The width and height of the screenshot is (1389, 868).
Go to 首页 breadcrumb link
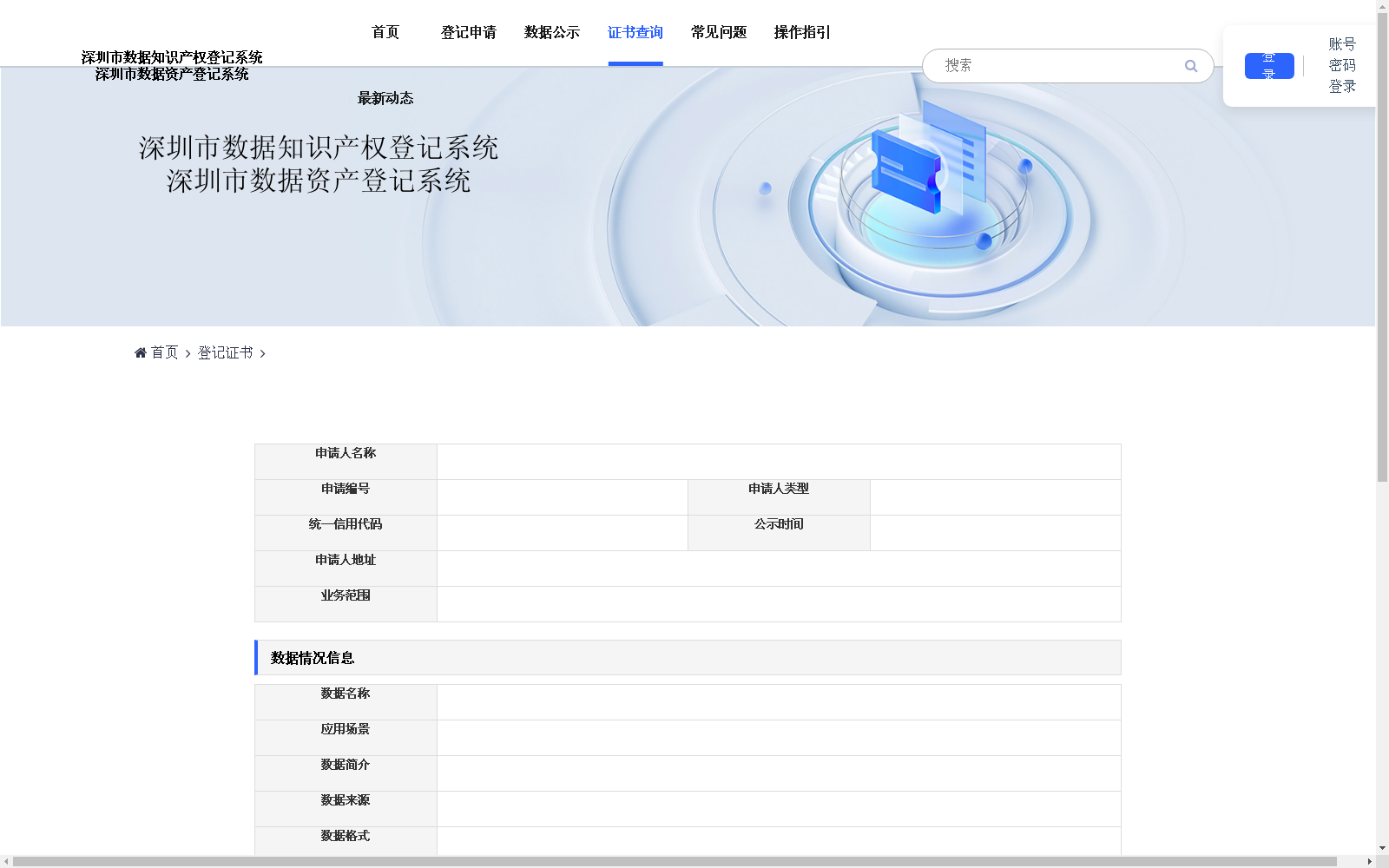coord(164,352)
